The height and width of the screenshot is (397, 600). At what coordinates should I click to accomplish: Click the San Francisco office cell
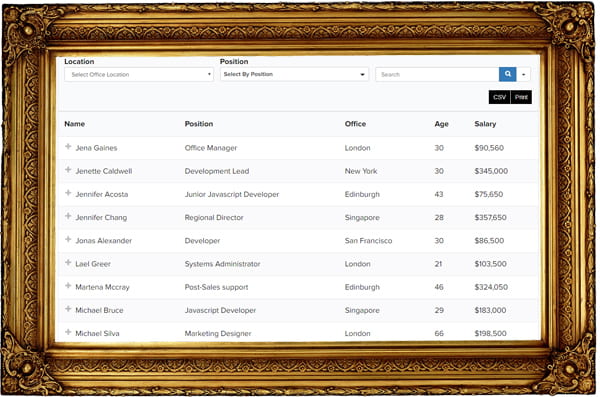[x=368, y=241]
